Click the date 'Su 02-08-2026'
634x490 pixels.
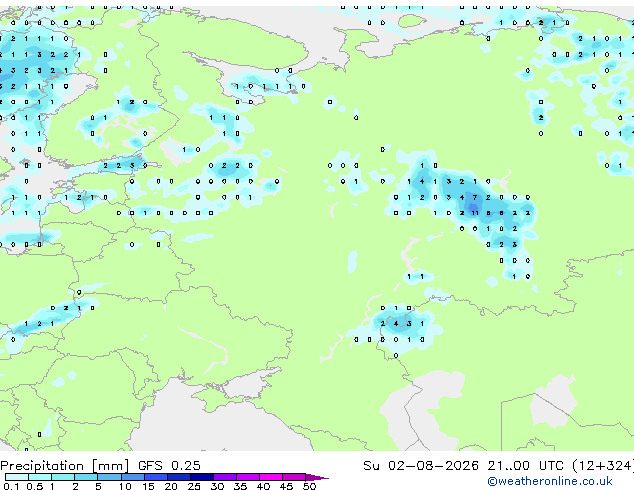(421, 465)
